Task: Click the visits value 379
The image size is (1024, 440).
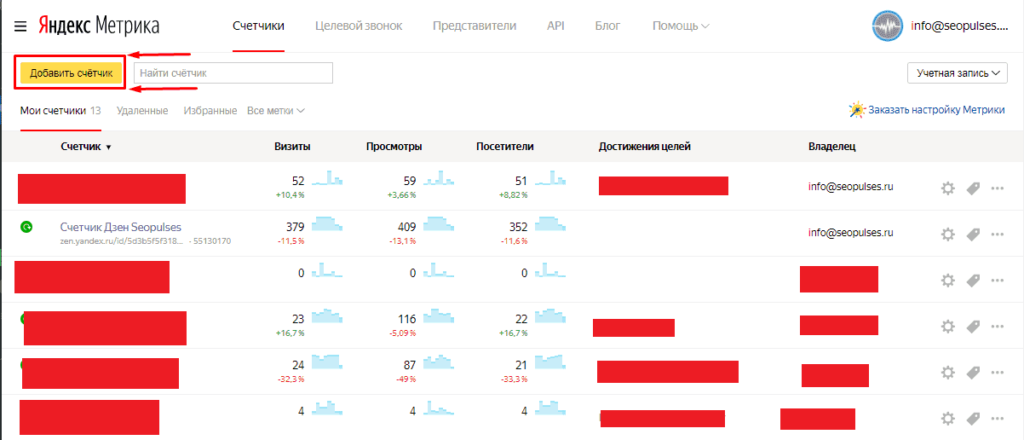Action: (x=296, y=227)
